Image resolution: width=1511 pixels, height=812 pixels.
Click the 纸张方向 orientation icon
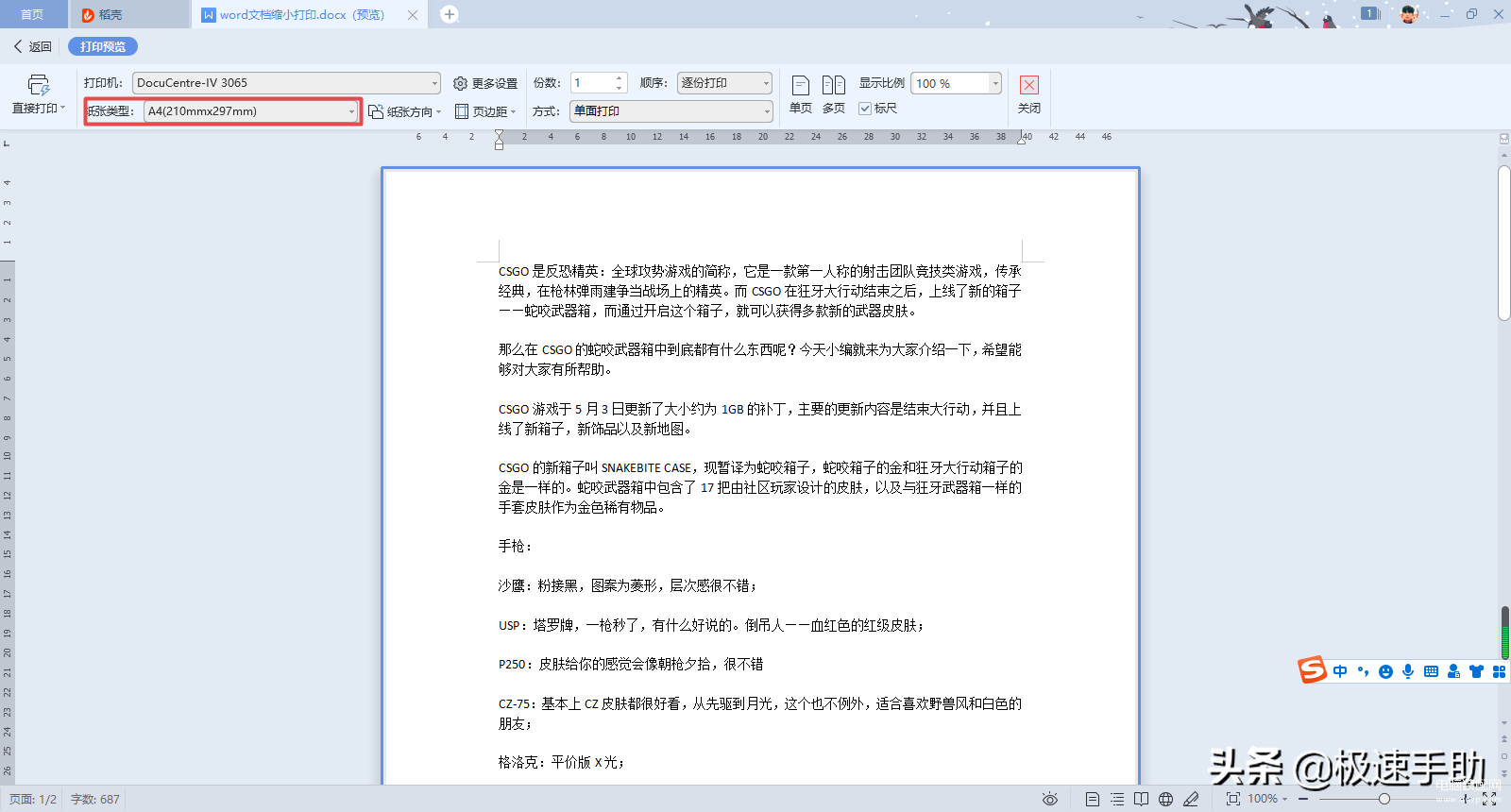click(376, 111)
